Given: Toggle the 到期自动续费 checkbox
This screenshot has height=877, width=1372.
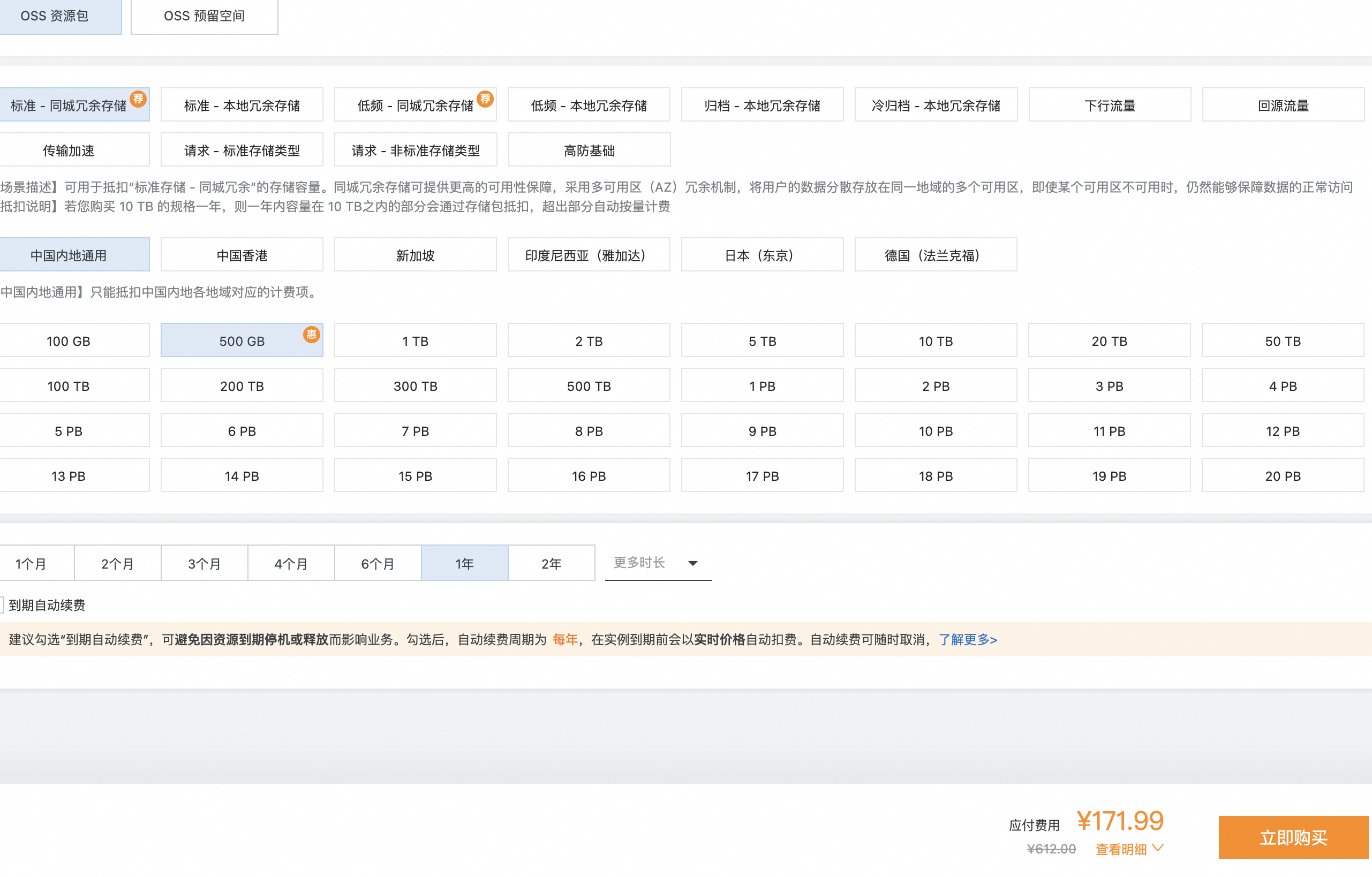Looking at the screenshot, I should click(x=2, y=605).
